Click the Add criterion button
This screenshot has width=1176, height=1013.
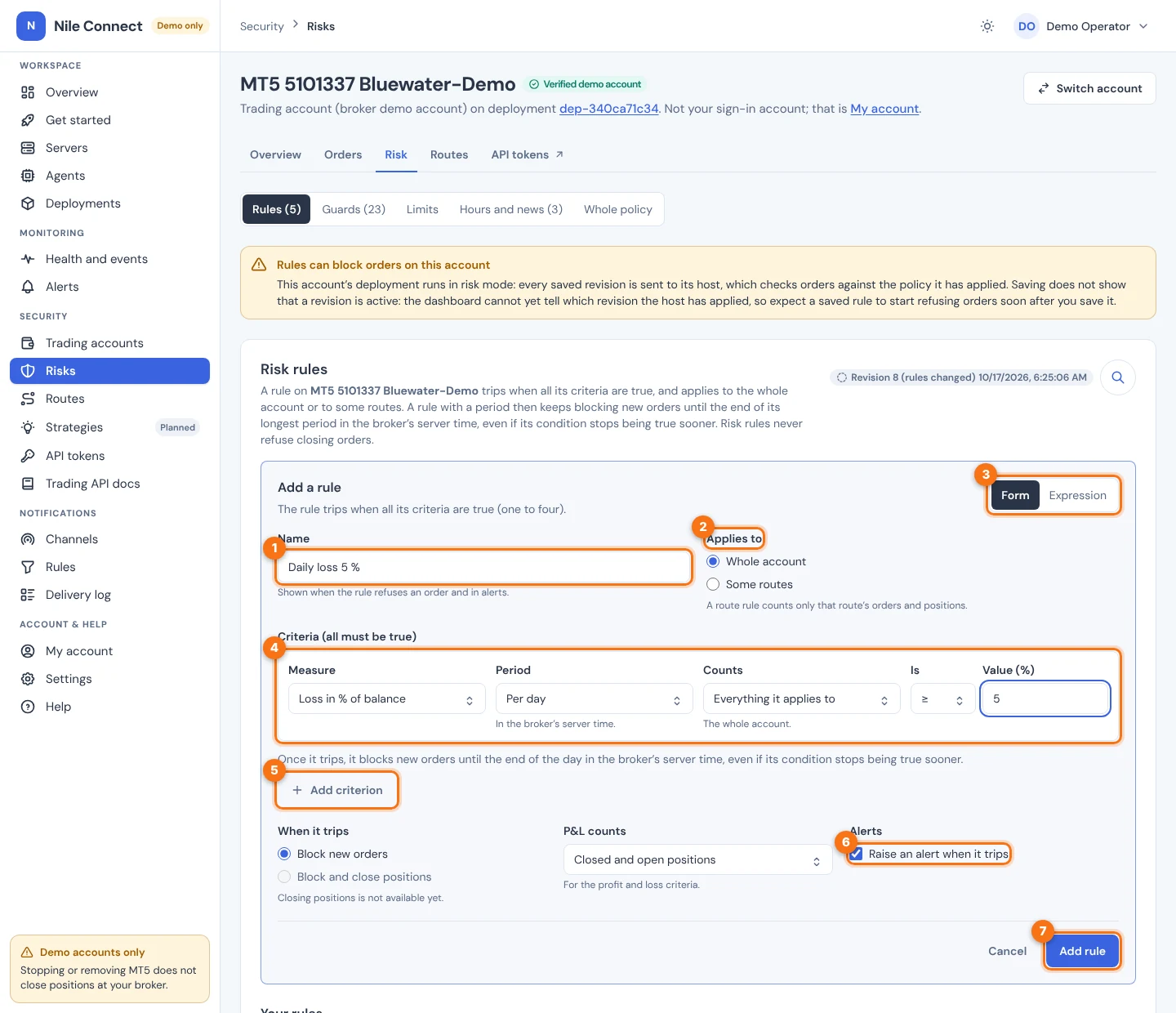click(336, 790)
